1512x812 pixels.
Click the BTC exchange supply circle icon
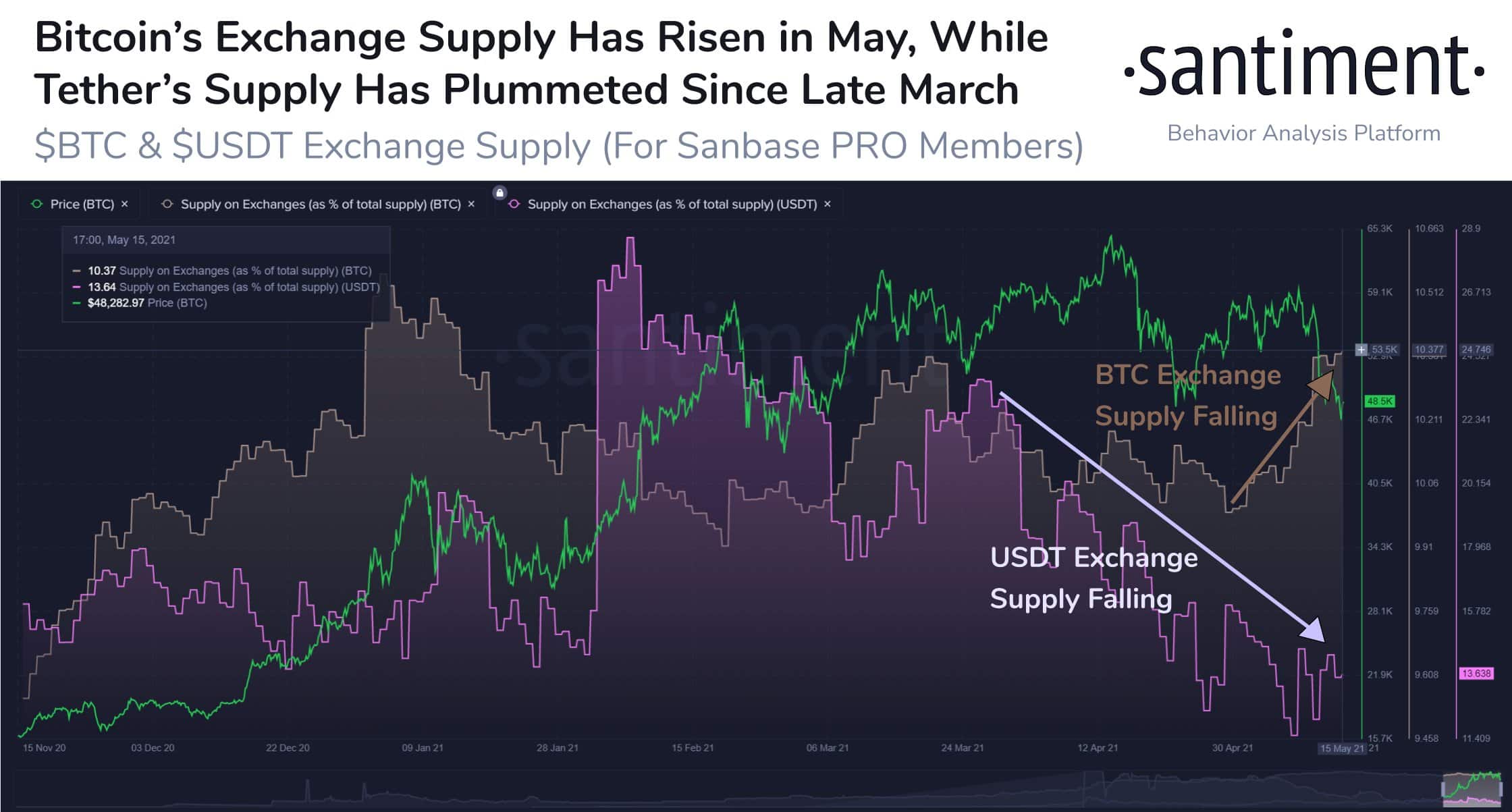click(167, 204)
